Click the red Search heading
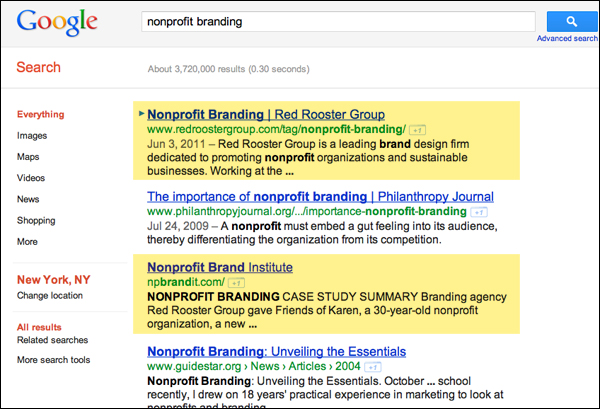The width and height of the screenshot is (600, 409). pyautogui.click(x=38, y=67)
